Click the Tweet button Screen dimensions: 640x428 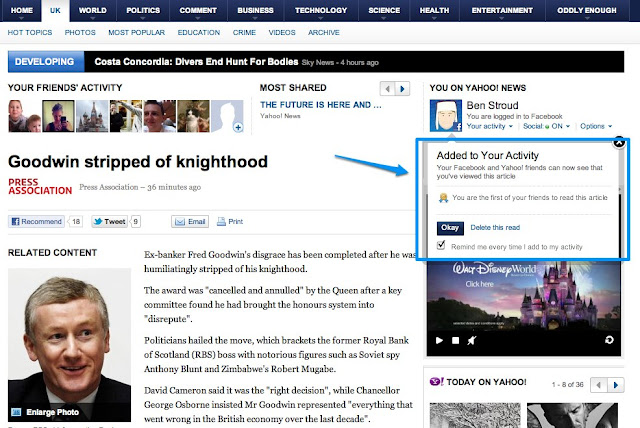tap(109, 222)
